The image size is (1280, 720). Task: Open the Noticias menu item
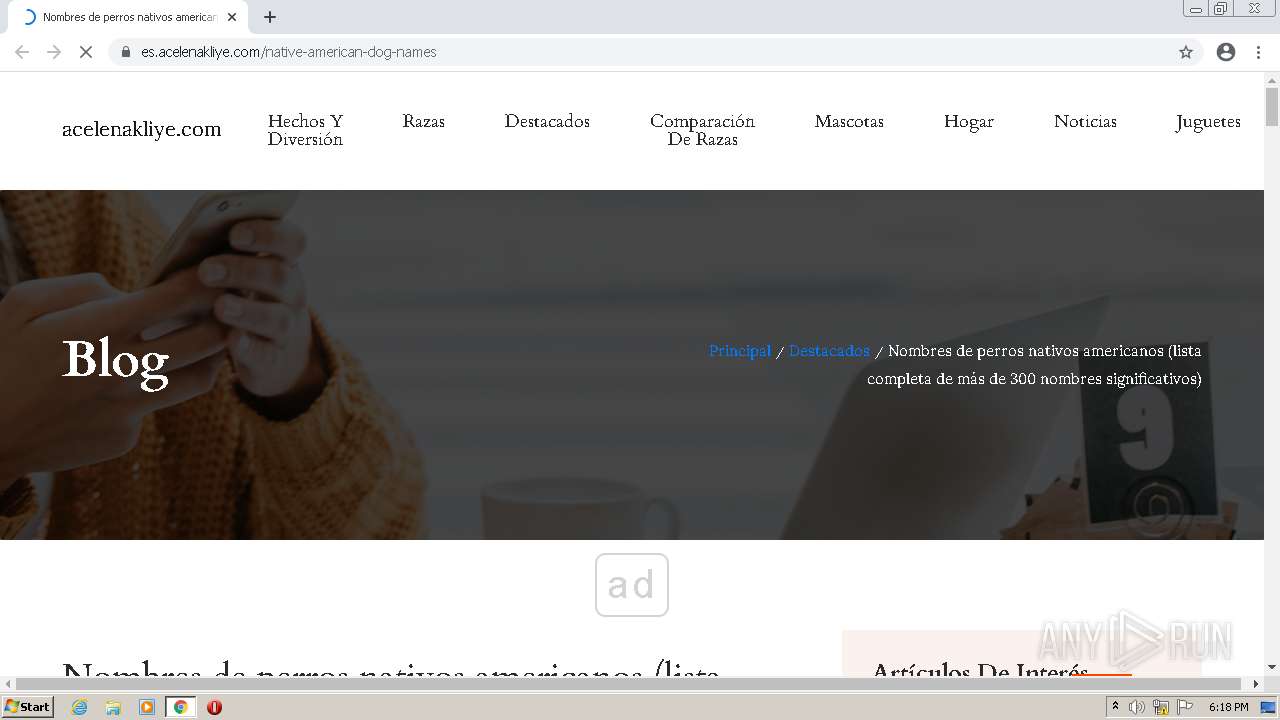click(x=1085, y=121)
